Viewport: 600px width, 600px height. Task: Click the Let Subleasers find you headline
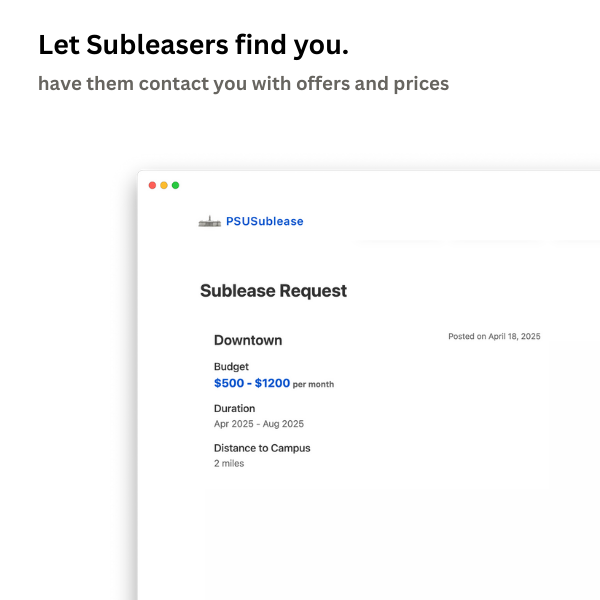193,45
